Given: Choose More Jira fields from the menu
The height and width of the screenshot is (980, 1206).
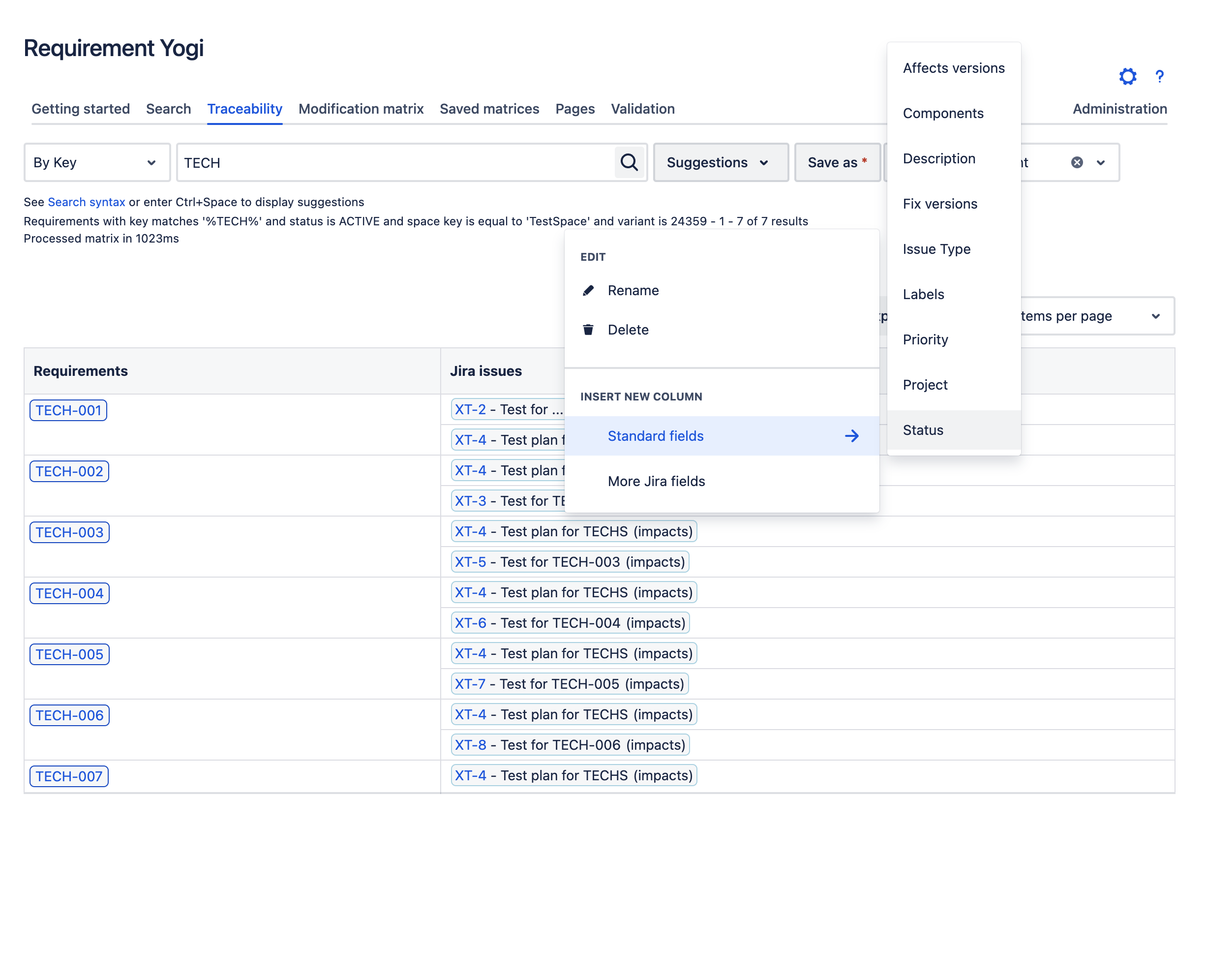Looking at the screenshot, I should tap(656, 481).
